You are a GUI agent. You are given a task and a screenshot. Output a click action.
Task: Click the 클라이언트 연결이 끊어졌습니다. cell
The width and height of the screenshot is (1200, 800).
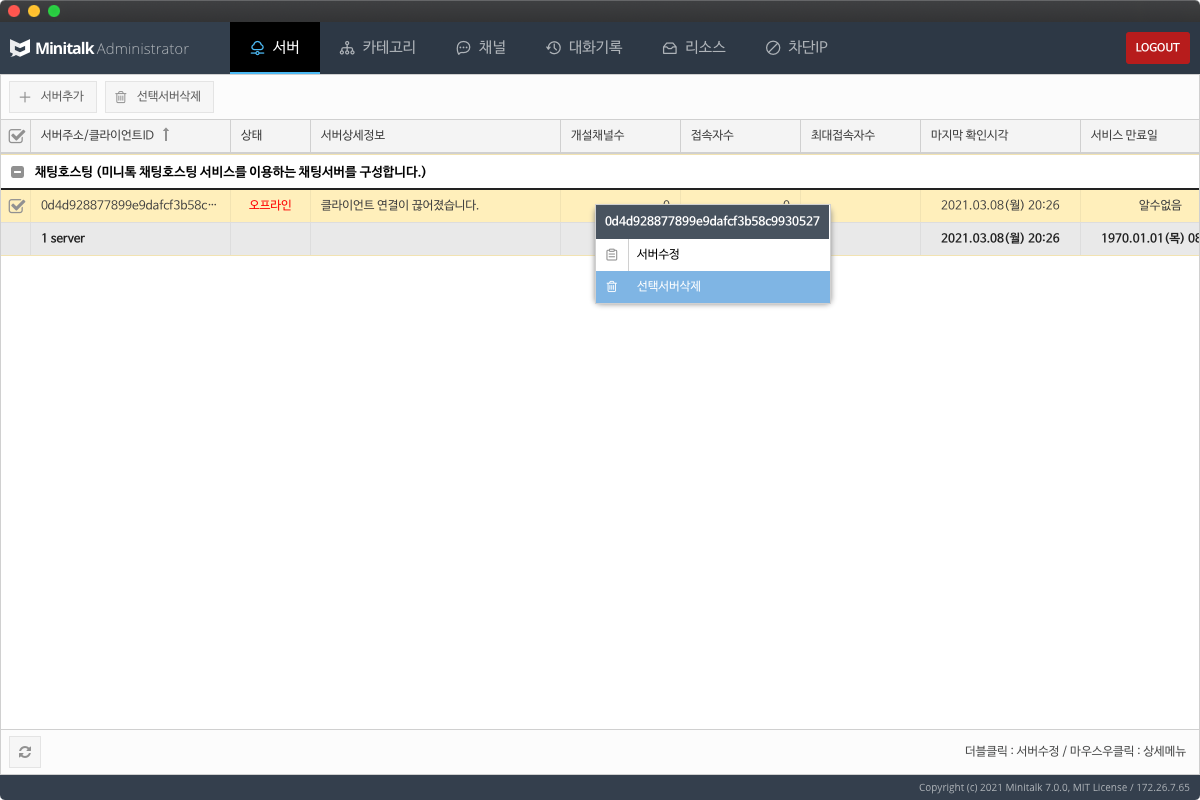[435, 205]
